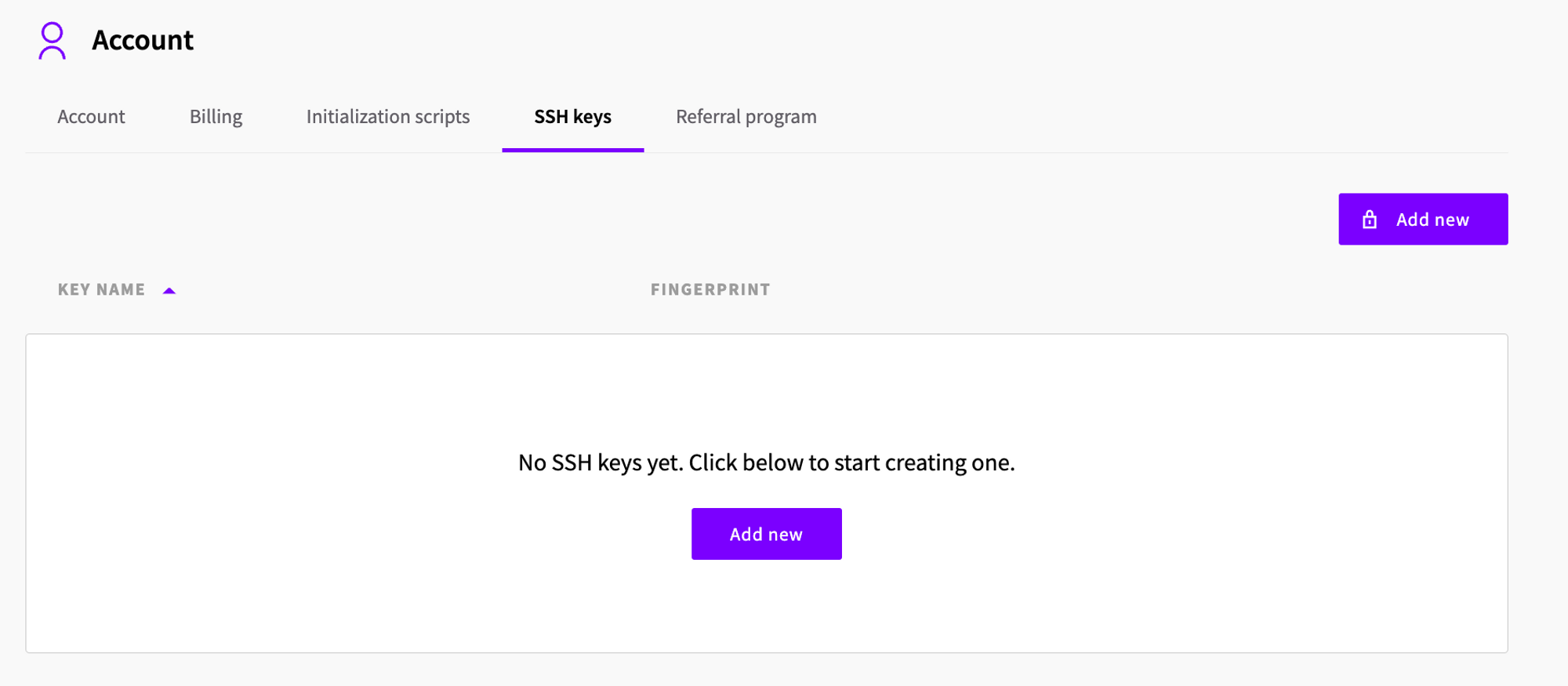Click the lock icon on Add new

coord(1369,220)
